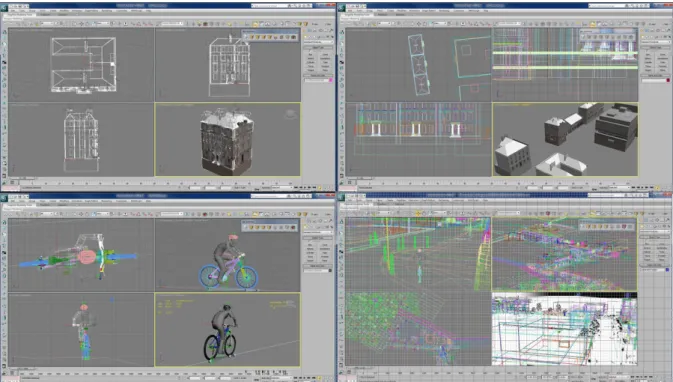Select the Move tool in the building window toolbar
Screen dimensions: 673x382
pos(81,24)
